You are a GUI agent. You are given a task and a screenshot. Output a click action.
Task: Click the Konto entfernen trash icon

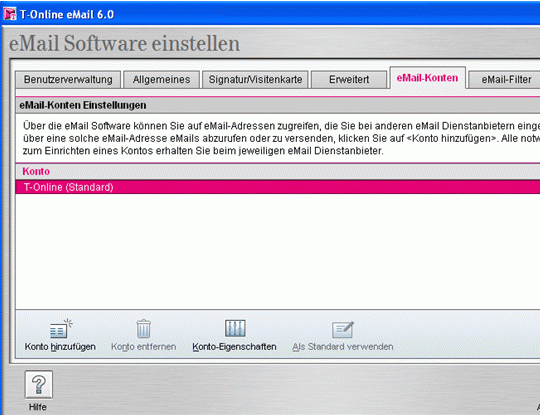tap(143, 329)
